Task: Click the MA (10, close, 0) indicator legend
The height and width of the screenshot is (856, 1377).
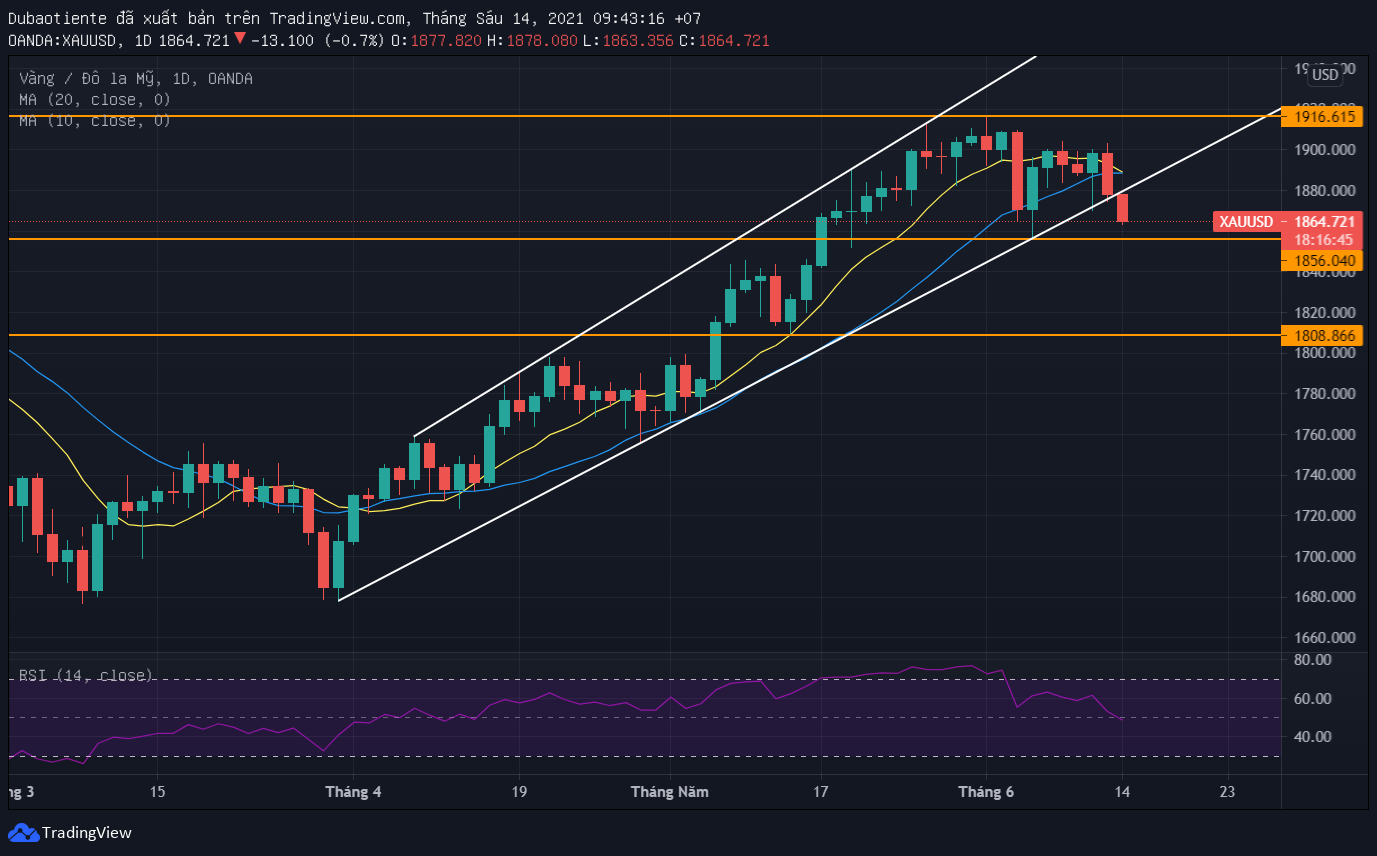Action: 95,121
